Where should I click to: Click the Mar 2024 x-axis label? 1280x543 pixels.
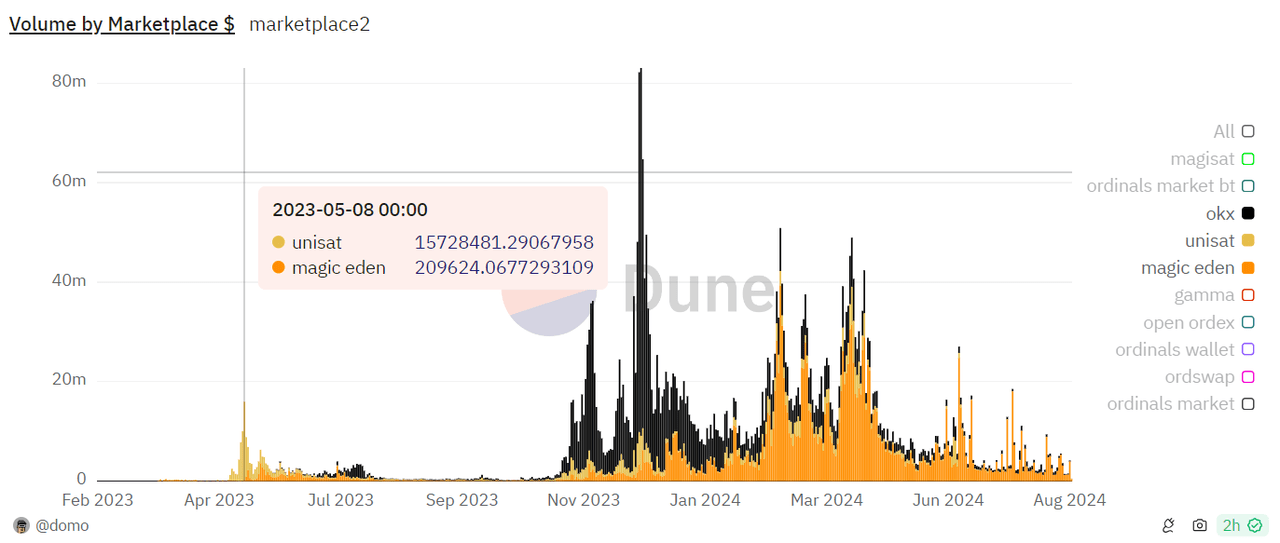tap(827, 499)
